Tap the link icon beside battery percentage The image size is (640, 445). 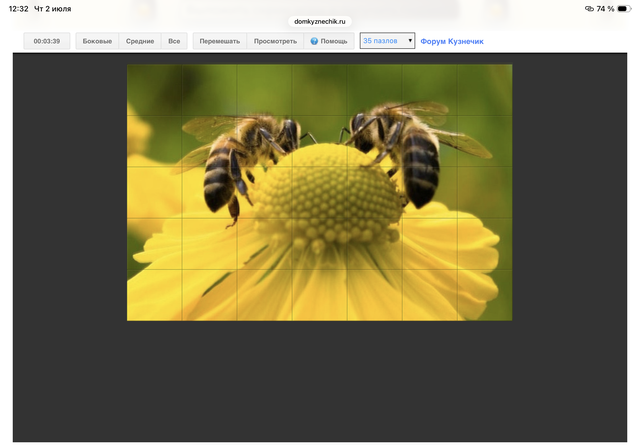(589, 9)
